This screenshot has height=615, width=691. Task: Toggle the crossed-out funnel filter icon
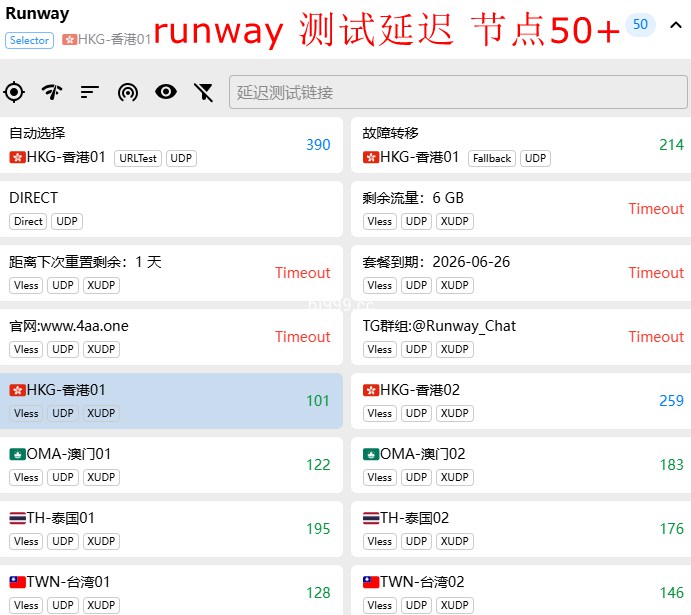(x=204, y=92)
